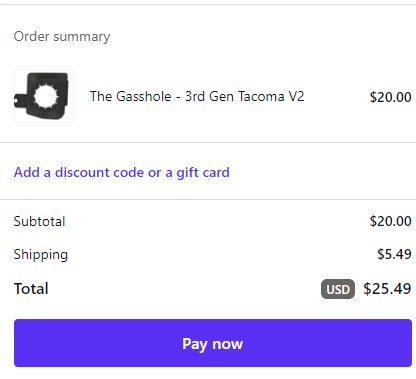Click the toothed circular hole in product image
The image size is (416, 379).
point(46,97)
